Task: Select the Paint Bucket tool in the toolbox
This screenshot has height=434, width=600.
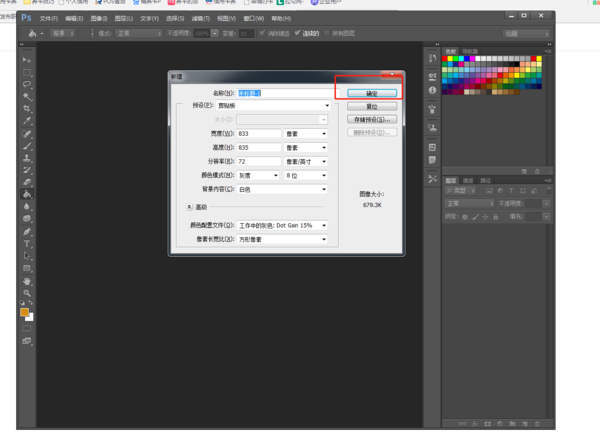Action: [x=27, y=194]
